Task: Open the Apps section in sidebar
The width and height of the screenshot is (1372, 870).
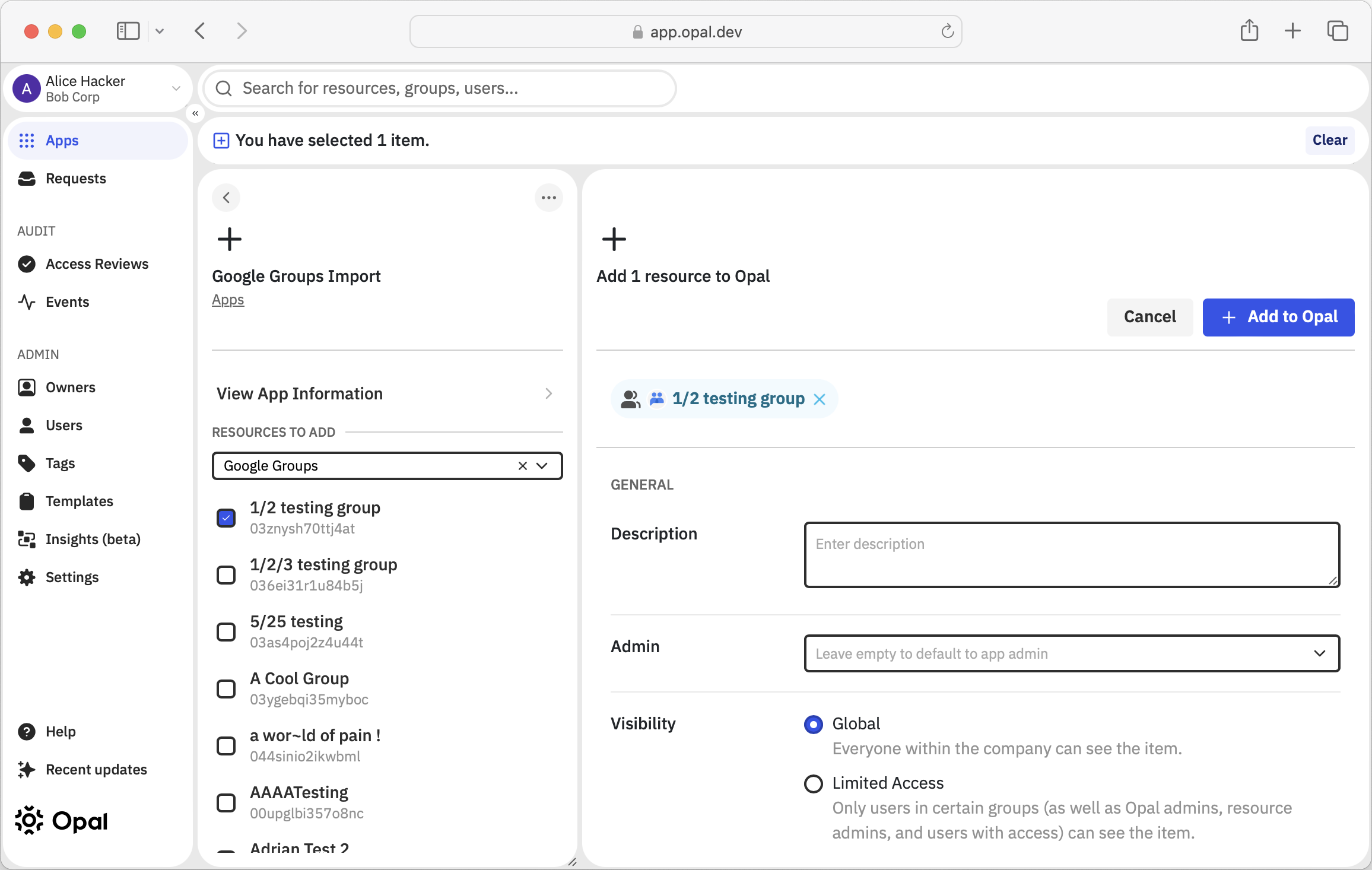Action: [98, 141]
